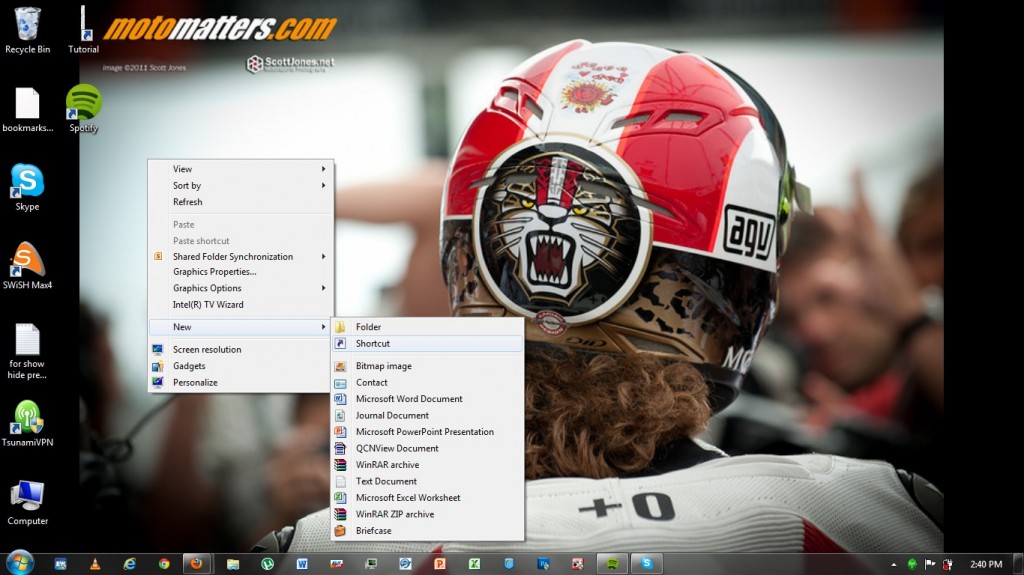Show hidden tray icons arrow
This screenshot has width=1024, height=575.
[893, 564]
